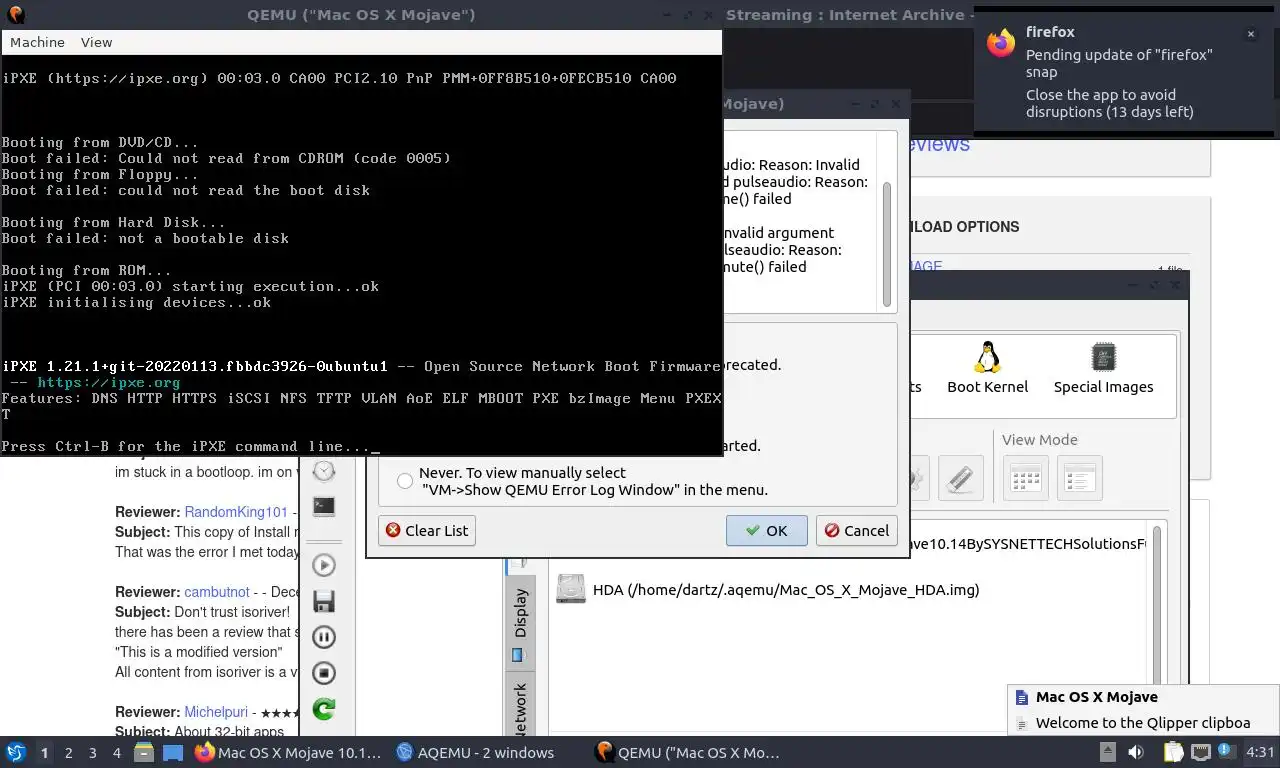Viewport: 1280px width, 768px height.
Task: Select list View Mode icon
Action: (x=1080, y=478)
